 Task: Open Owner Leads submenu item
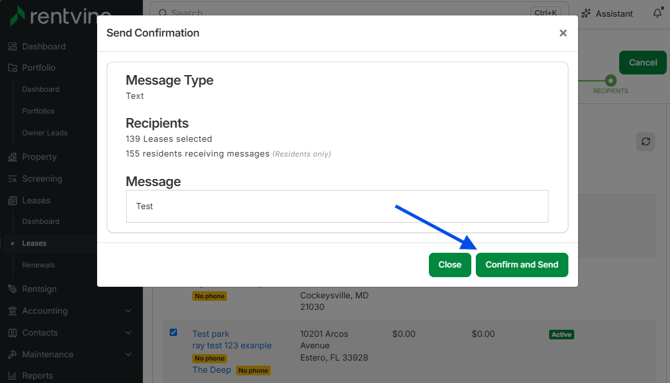point(44,133)
